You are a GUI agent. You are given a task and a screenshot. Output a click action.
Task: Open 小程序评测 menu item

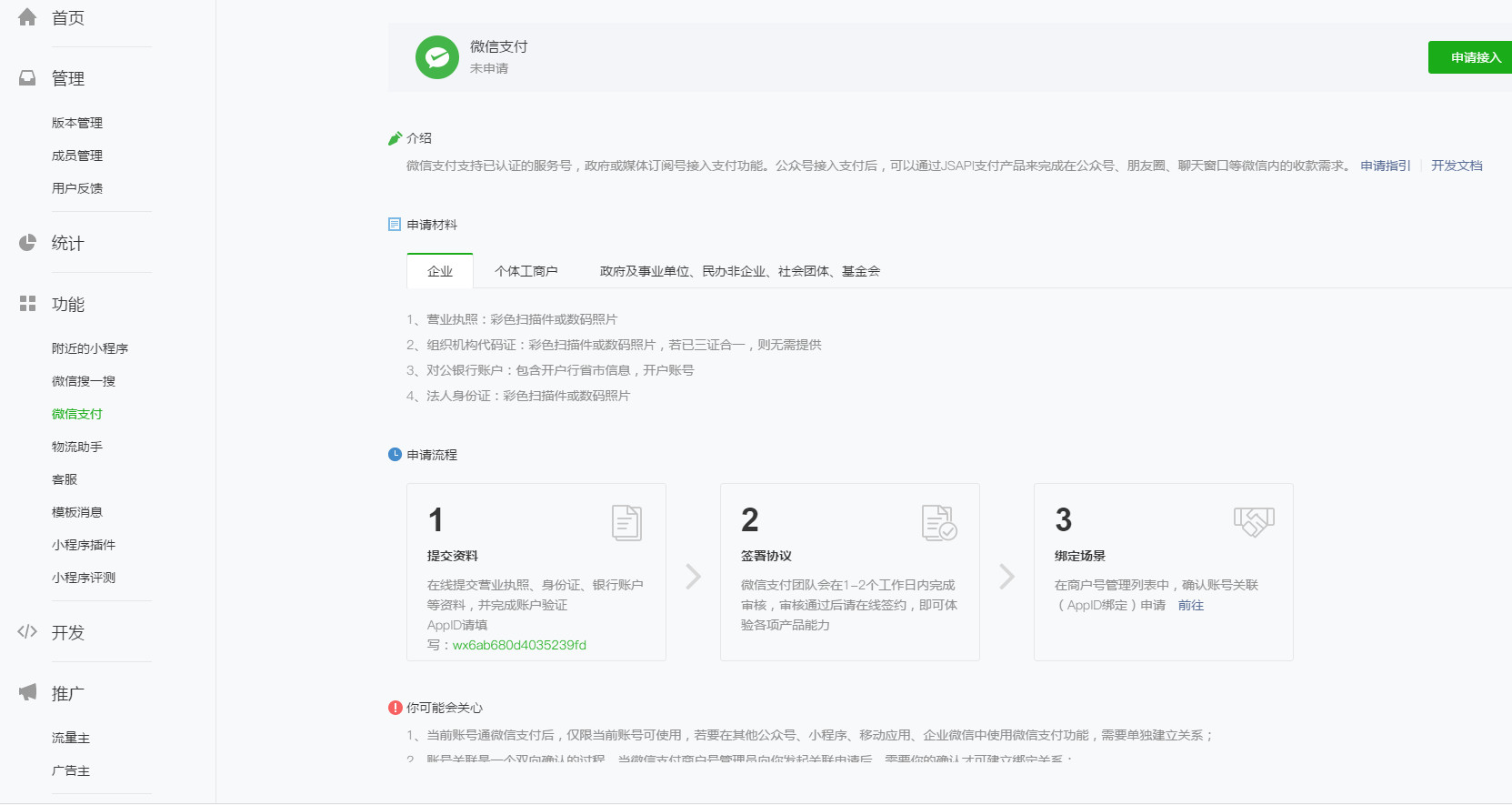pos(84,578)
